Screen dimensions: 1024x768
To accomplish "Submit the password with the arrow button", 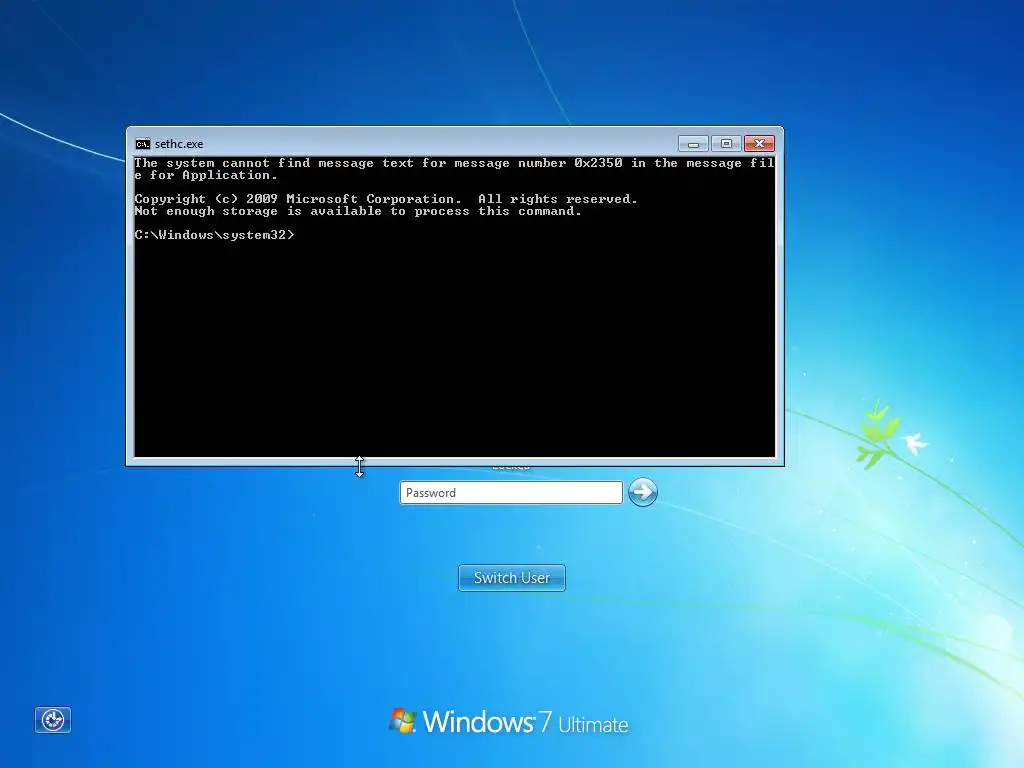I will [x=643, y=492].
